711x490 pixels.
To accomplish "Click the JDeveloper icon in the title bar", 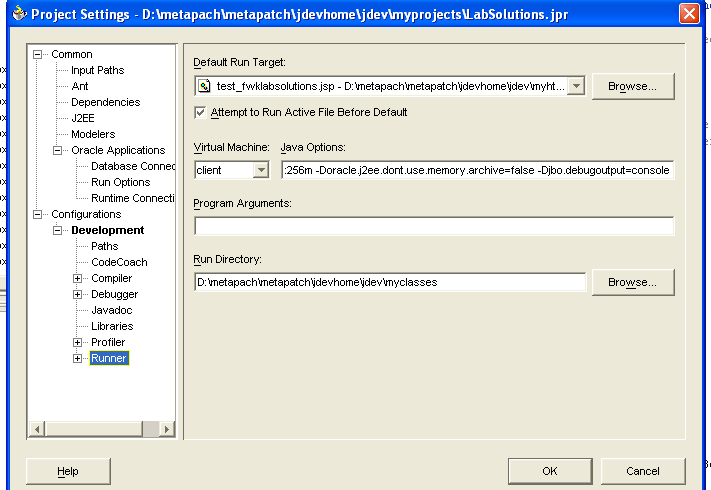I will [x=19, y=13].
